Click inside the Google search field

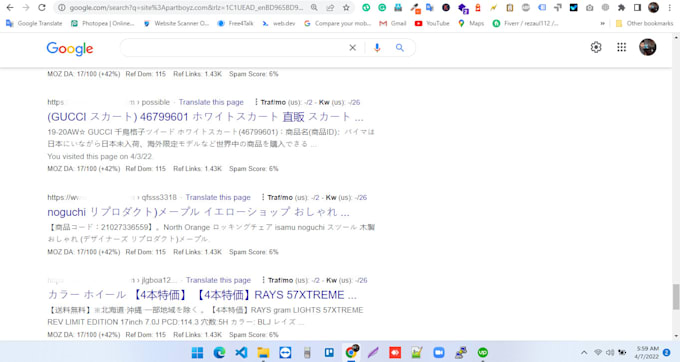(234, 48)
